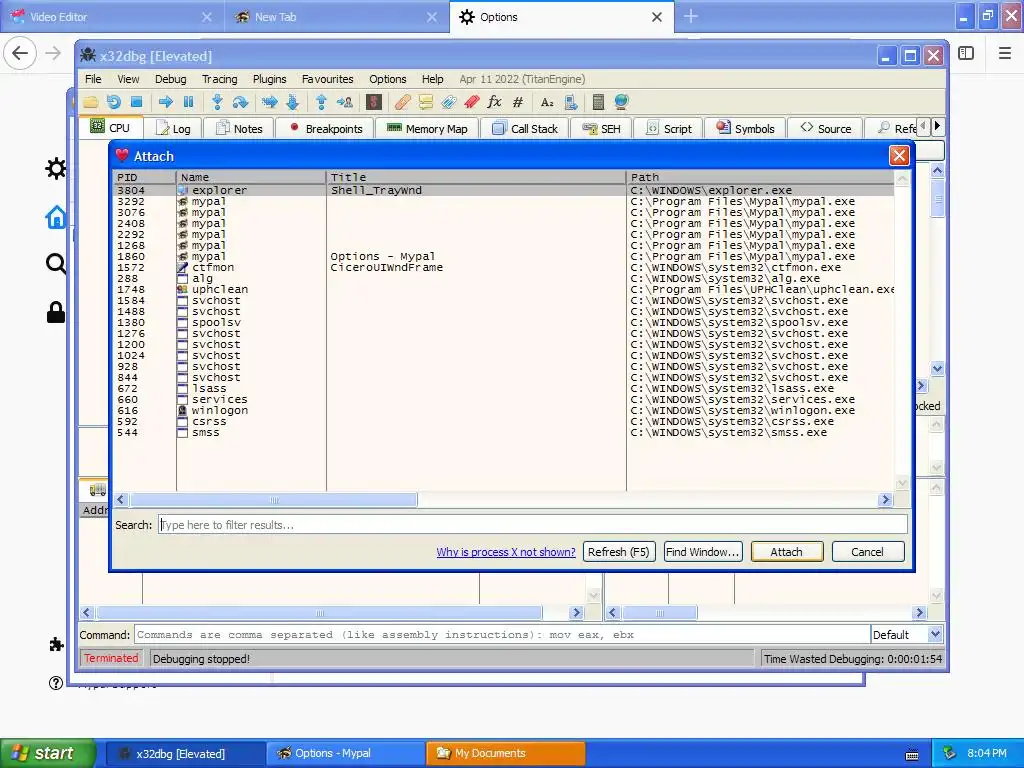Open the Calculator icon
The image size is (1024, 768).
click(598, 102)
